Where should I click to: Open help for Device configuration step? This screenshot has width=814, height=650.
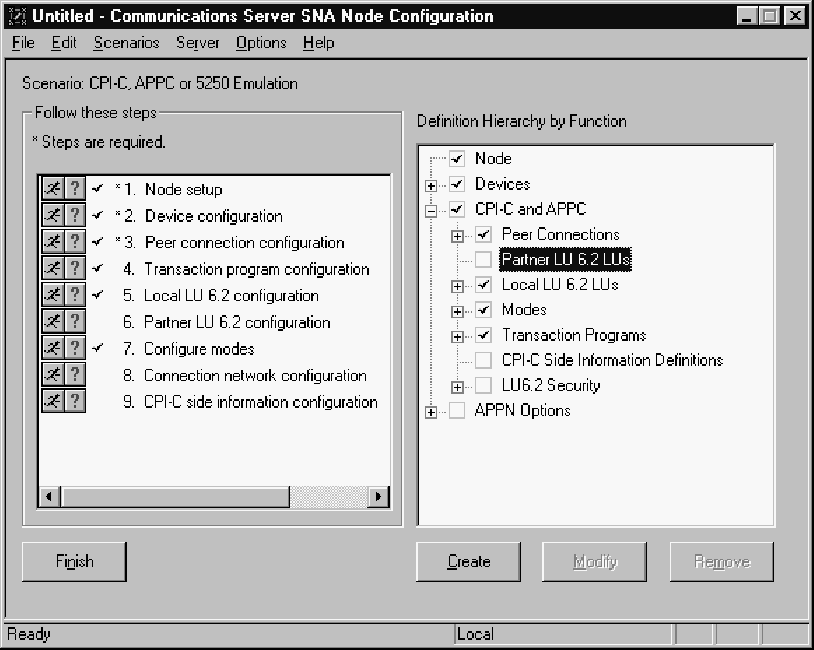point(75,215)
